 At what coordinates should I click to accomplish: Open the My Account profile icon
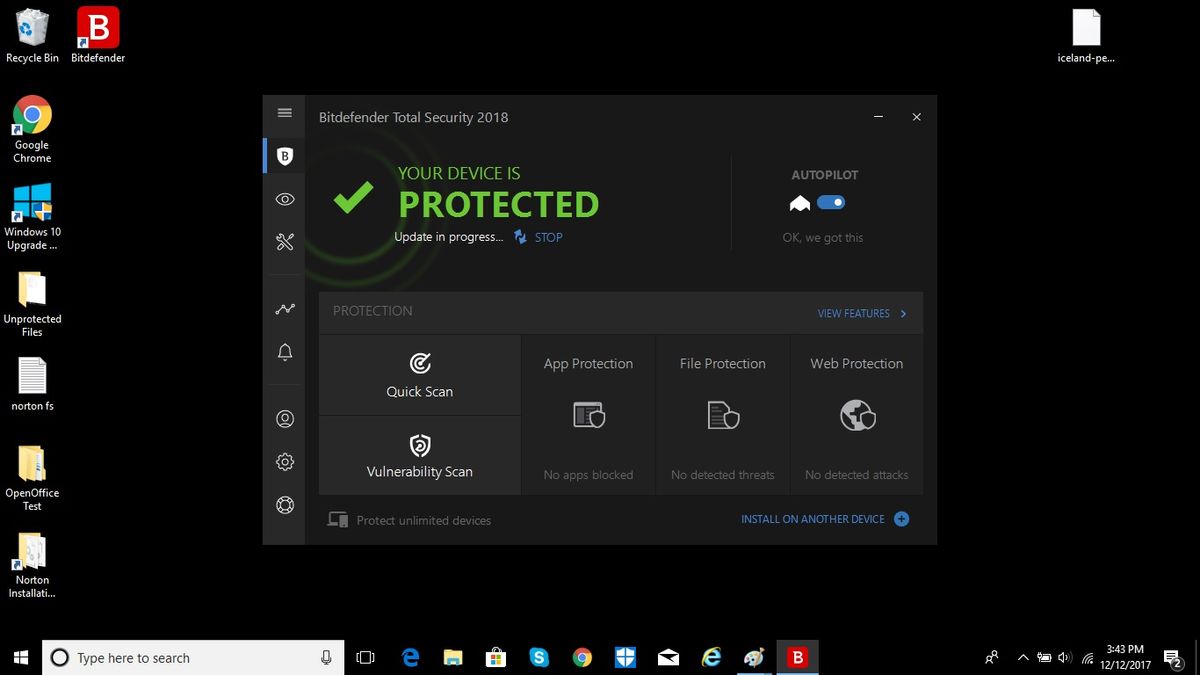click(285, 419)
